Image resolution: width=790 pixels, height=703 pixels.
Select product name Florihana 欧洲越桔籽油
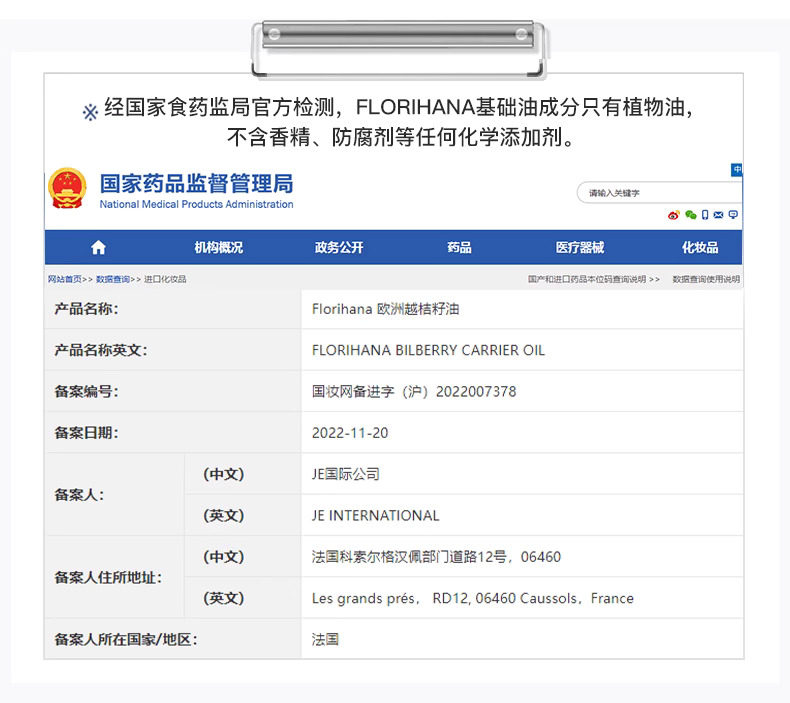pos(385,309)
